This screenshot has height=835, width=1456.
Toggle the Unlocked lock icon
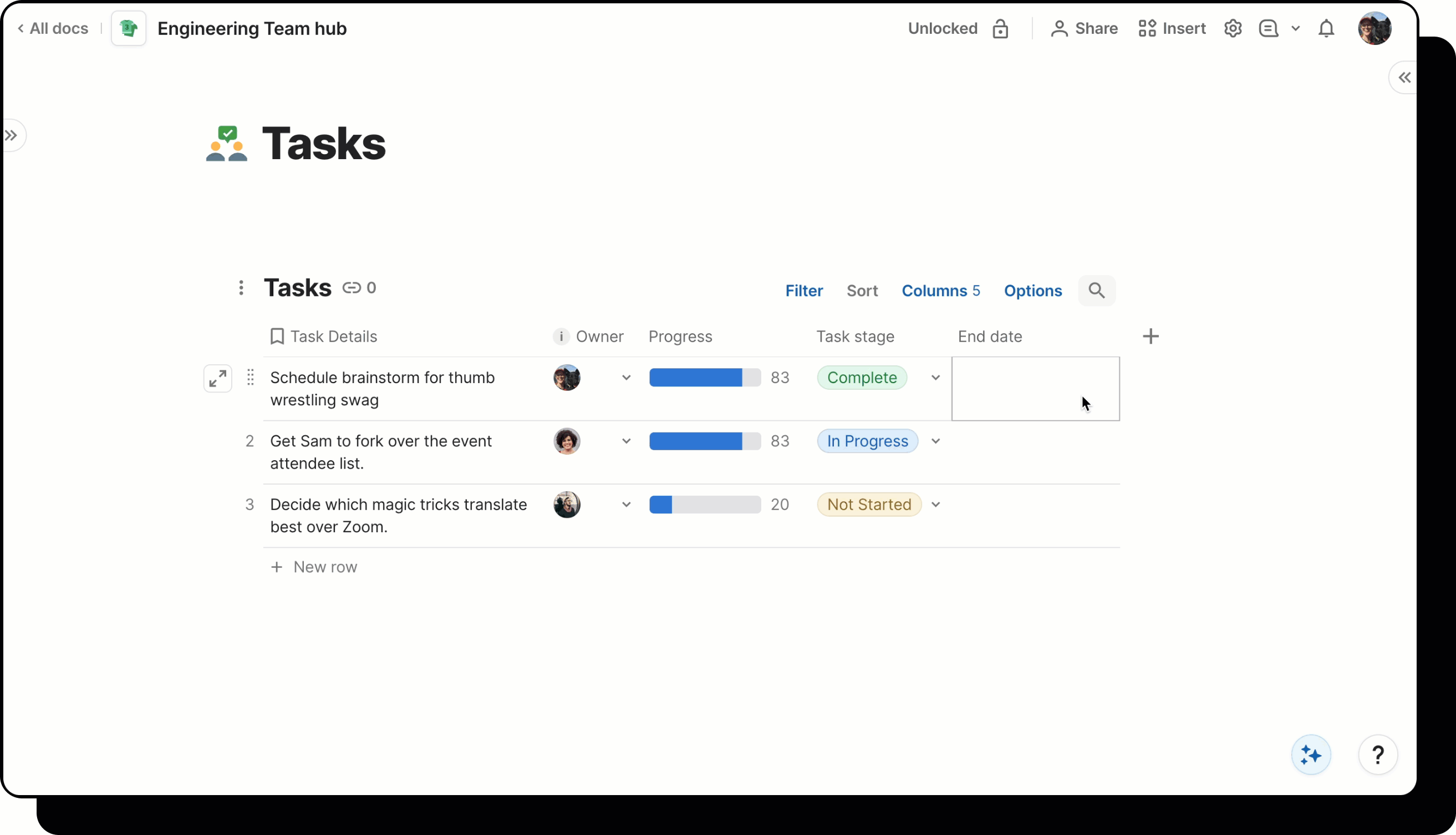[1000, 29]
